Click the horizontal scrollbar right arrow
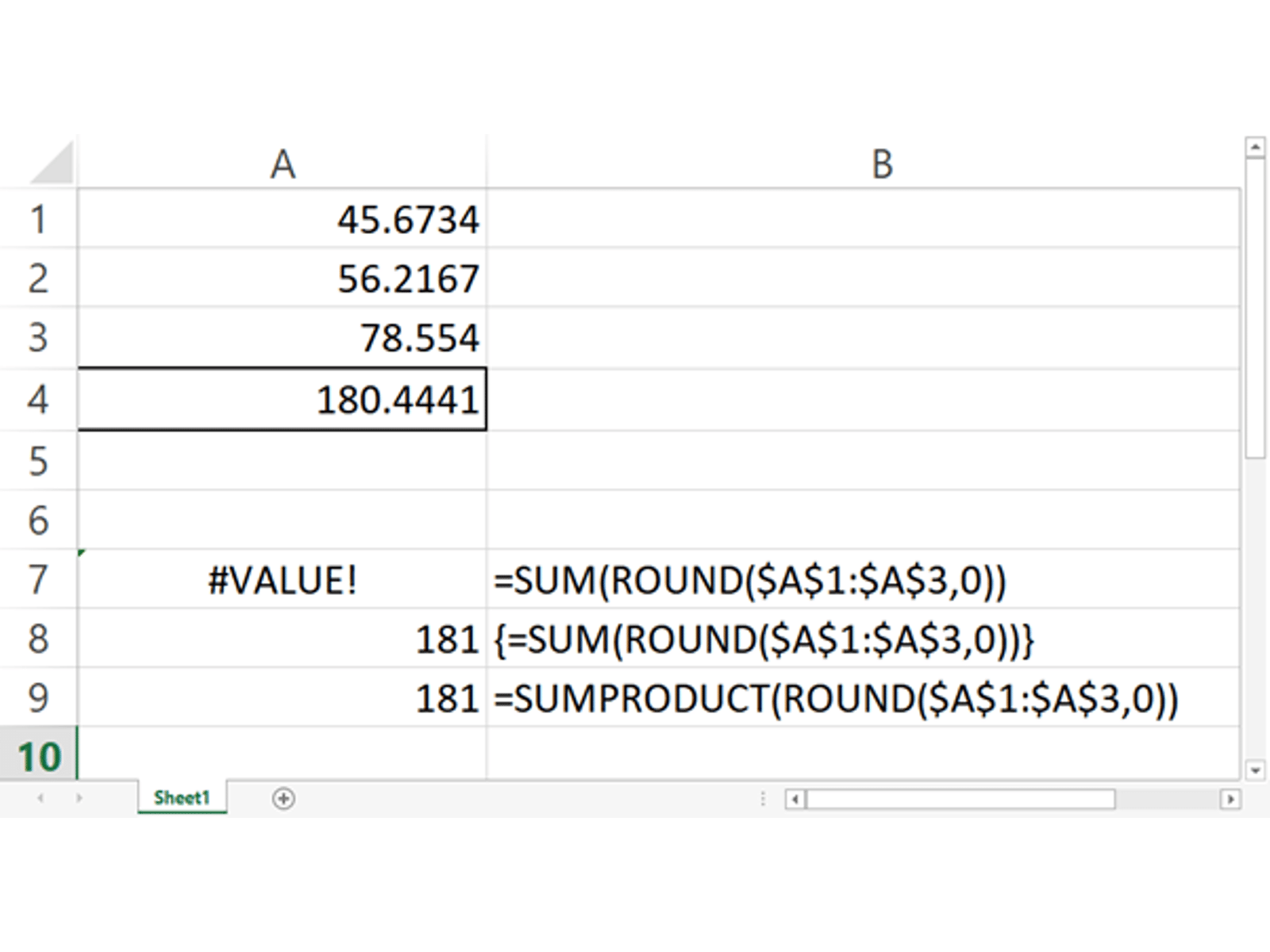This screenshot has height=952, width=1270. [1230, 799]
